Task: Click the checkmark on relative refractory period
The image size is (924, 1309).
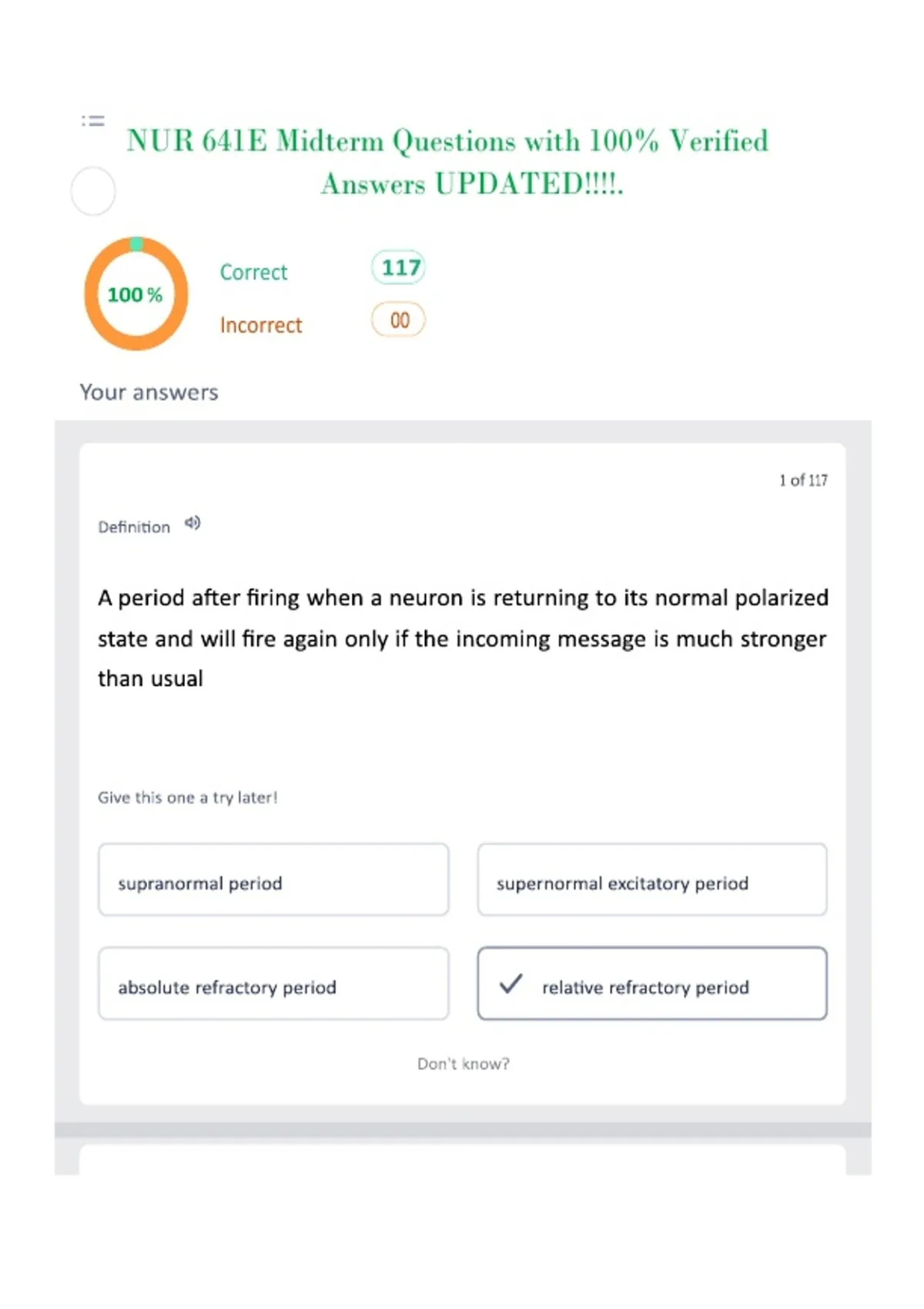Action: (511, 984)
